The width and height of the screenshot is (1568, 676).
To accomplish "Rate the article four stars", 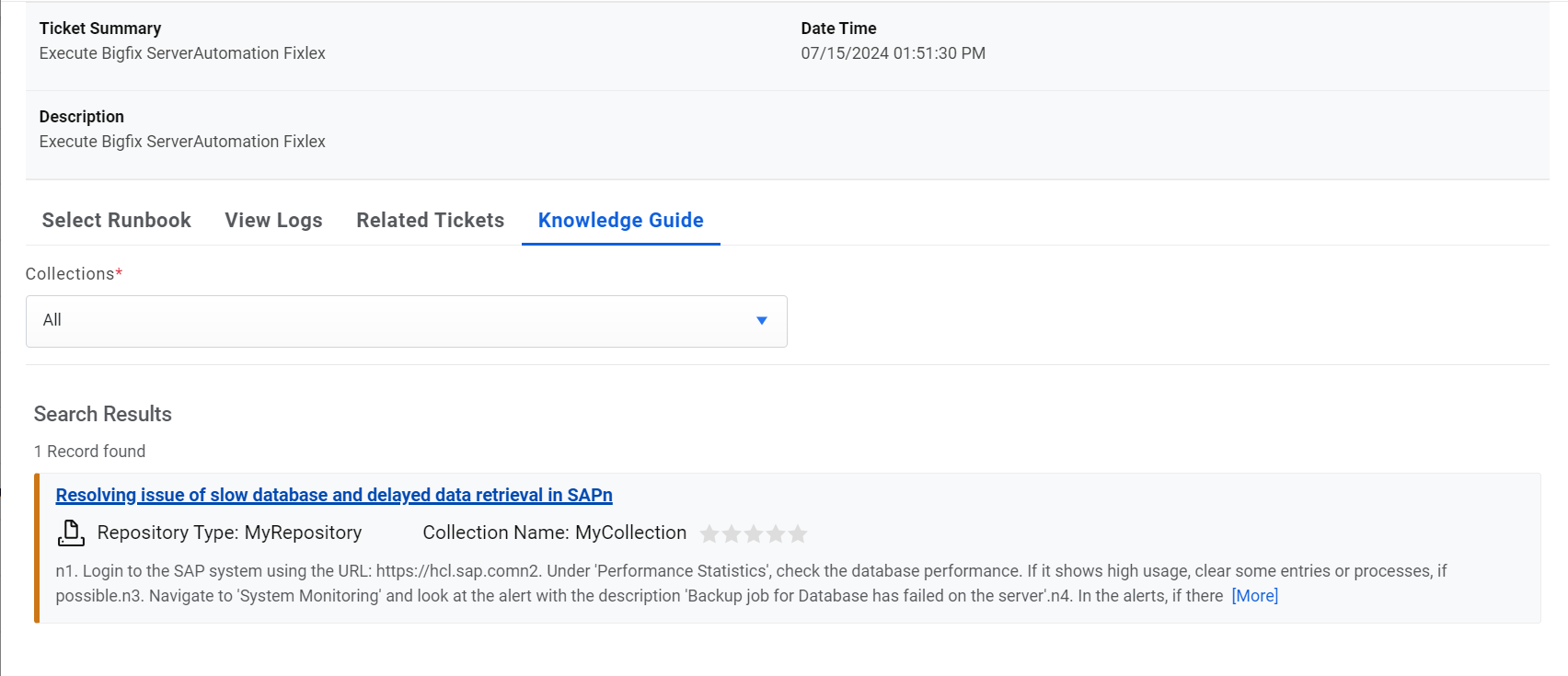I will (x=776, y=533).
